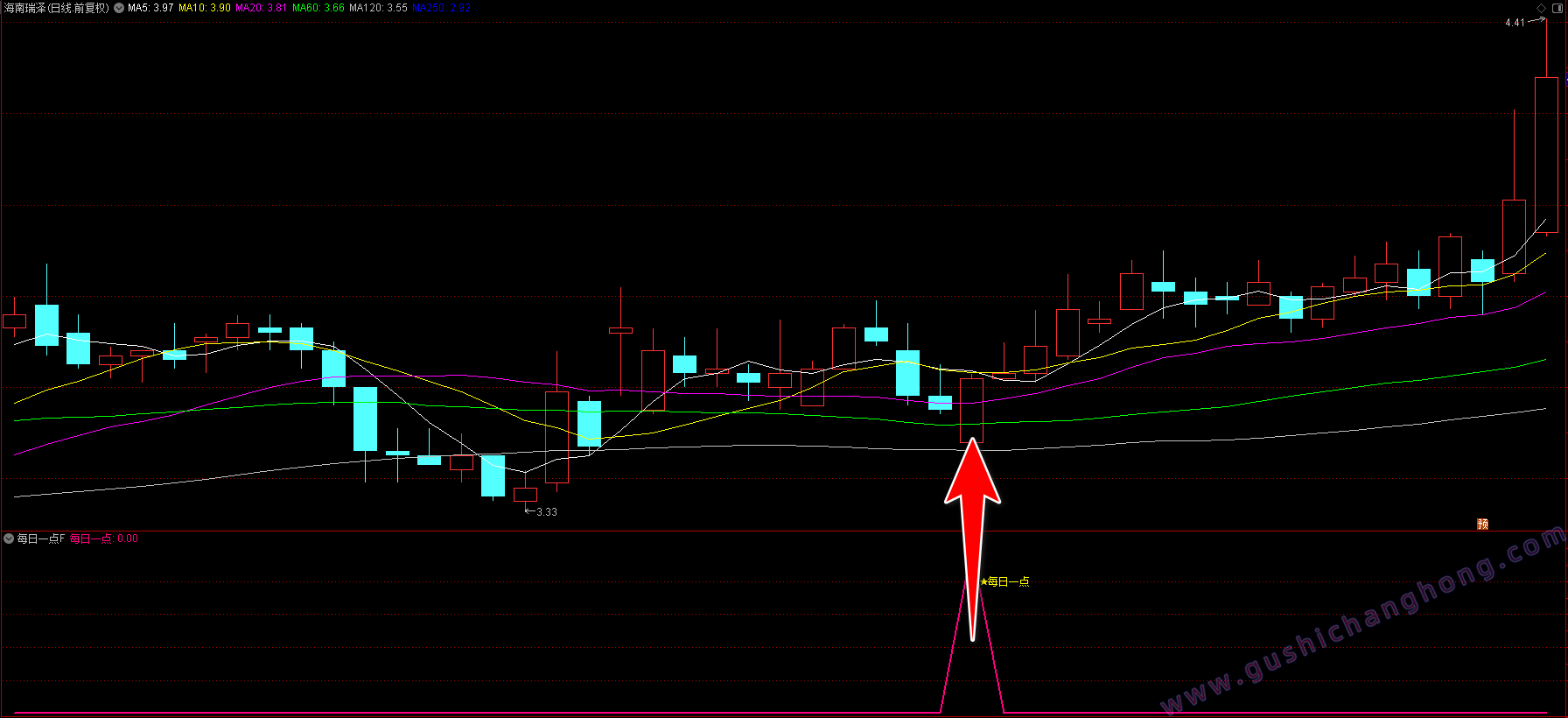Open the dropdown next to 海南瑞泽 title
1568x718 pixels.
(119, 8)
